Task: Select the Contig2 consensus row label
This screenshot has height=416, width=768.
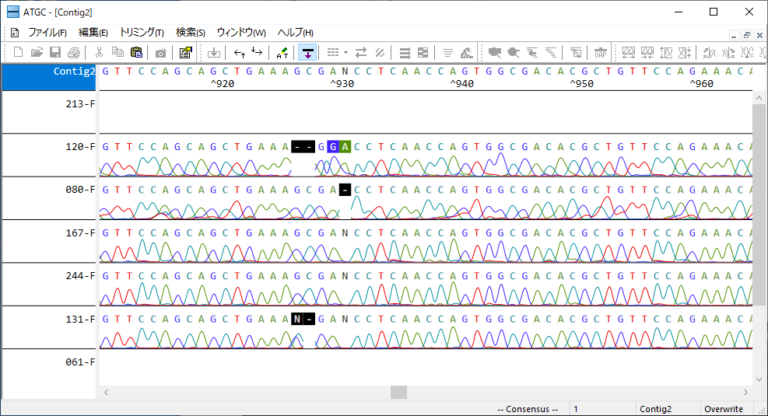Action: [49, 77]
